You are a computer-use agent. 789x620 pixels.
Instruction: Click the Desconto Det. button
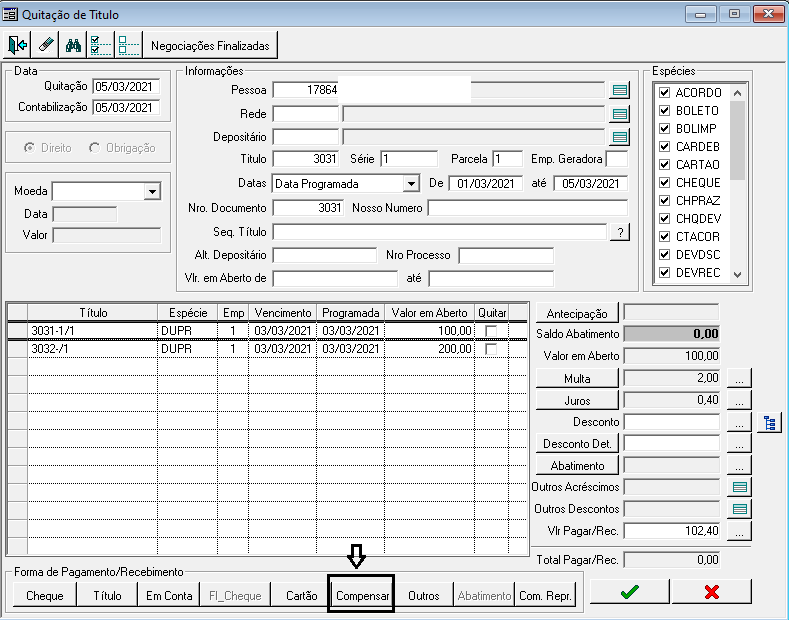pyautogui.click(x=577, y=444)
